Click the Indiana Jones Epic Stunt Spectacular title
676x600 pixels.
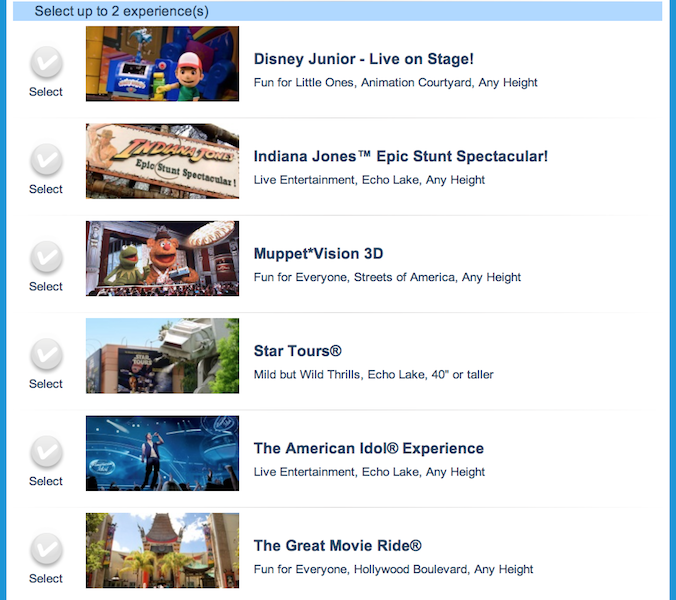click(x=401, y=156)
